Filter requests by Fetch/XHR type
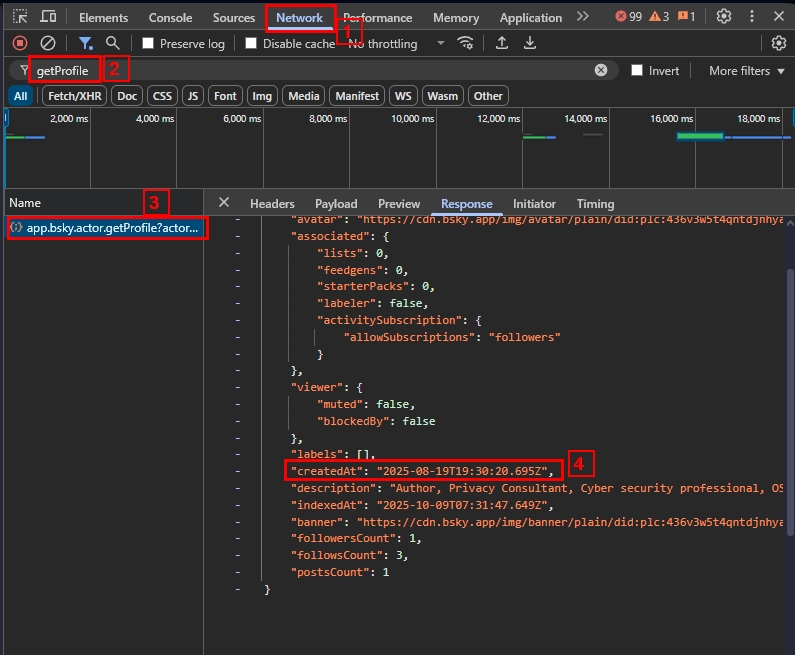The image size is (795, 655). (x=73, y=96)
